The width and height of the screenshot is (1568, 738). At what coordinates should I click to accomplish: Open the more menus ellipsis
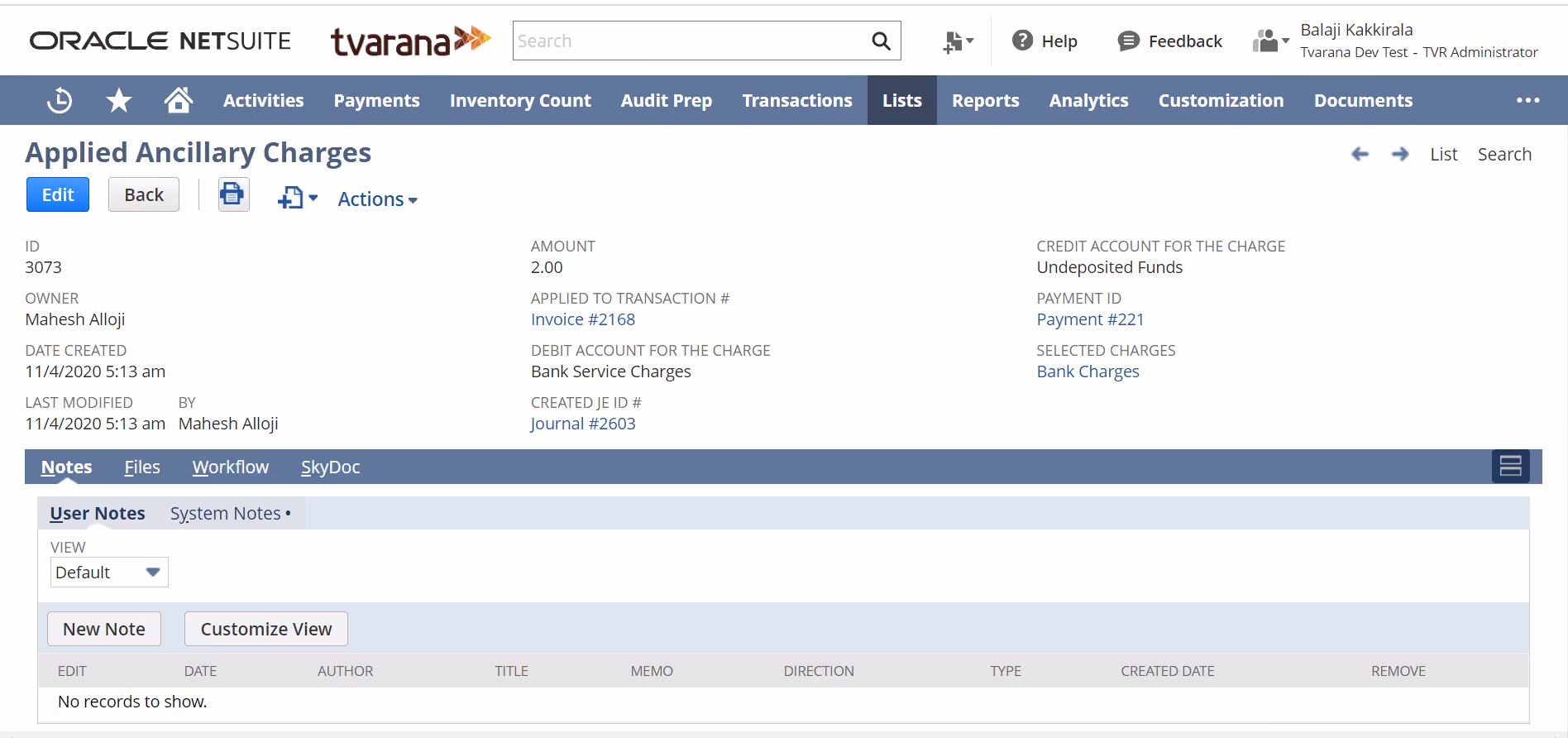(x=1527, y=100)
